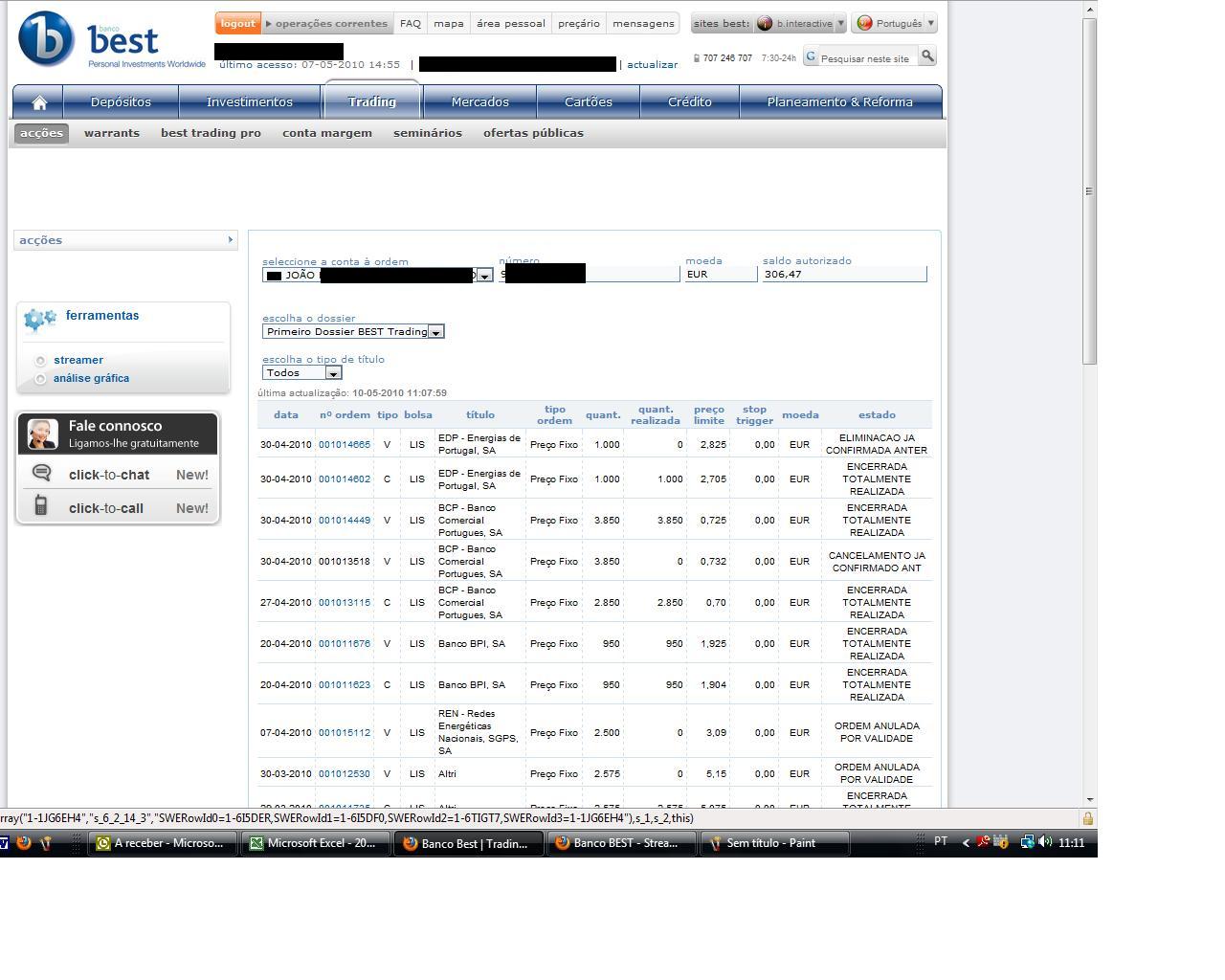Click the ferramentas gears icon
This screenshot has width=1225, height=980.
(40, 320)
